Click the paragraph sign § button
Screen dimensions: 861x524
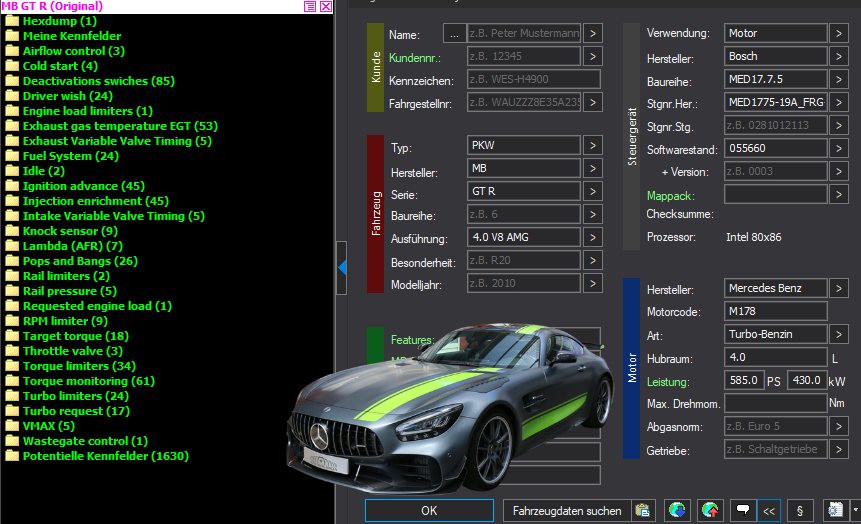coord(800,510)
